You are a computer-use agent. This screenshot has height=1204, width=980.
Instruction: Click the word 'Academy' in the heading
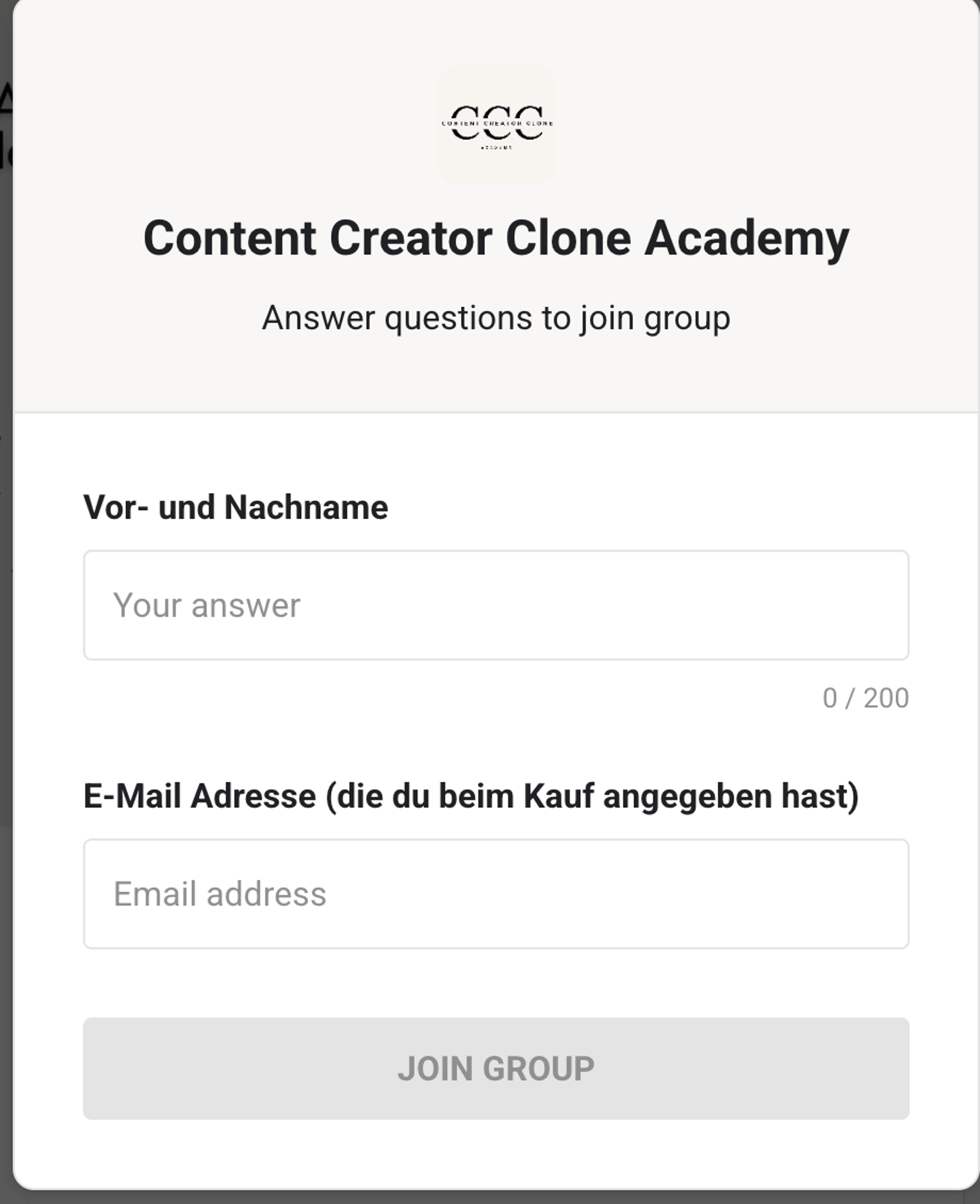pos(747,238)
